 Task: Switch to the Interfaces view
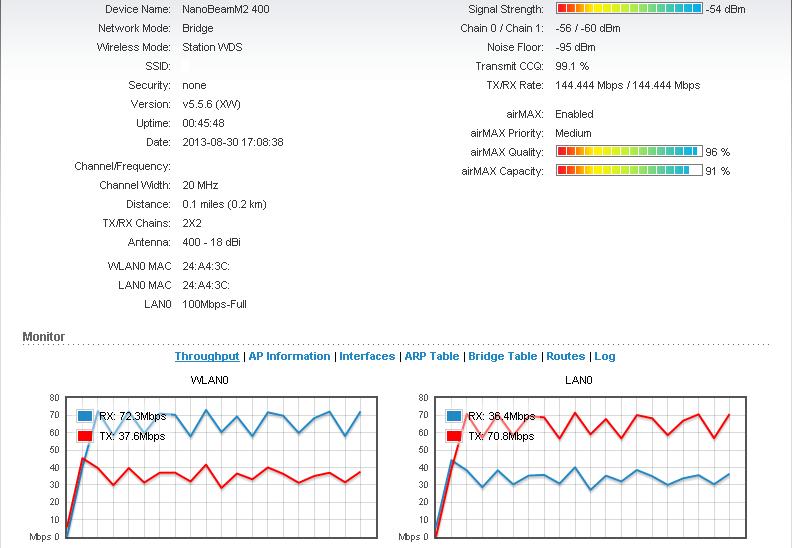coord(367,357)
